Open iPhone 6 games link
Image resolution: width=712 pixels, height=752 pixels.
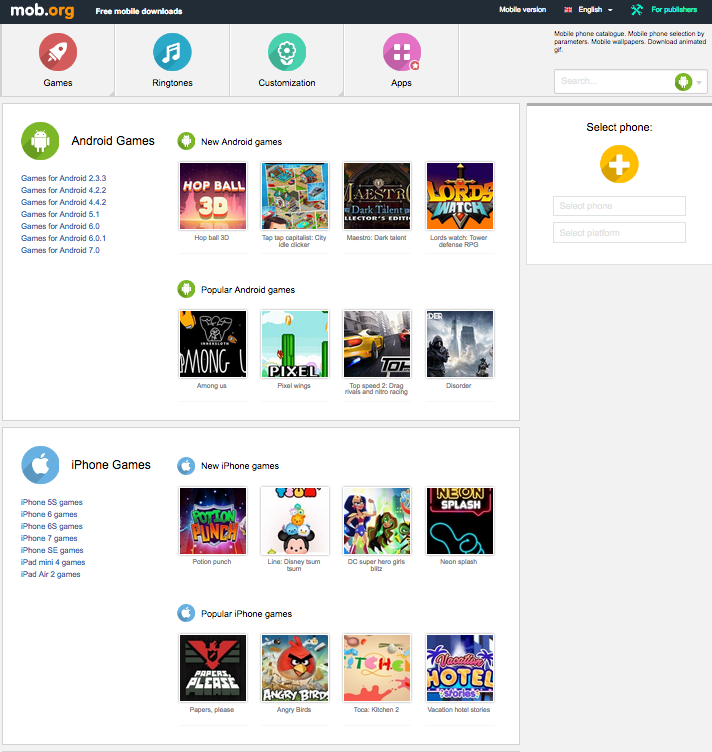click(49, 514)
